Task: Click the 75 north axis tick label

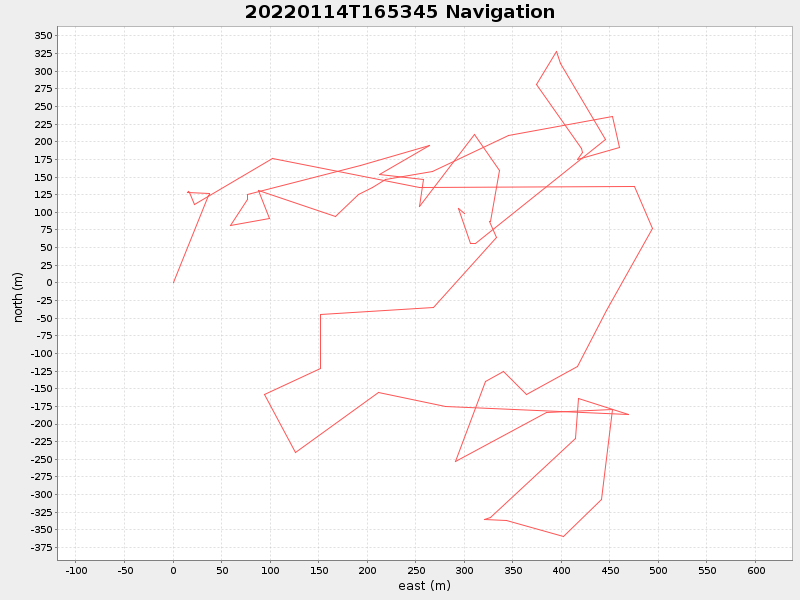Action: click(x=46, y=230)
